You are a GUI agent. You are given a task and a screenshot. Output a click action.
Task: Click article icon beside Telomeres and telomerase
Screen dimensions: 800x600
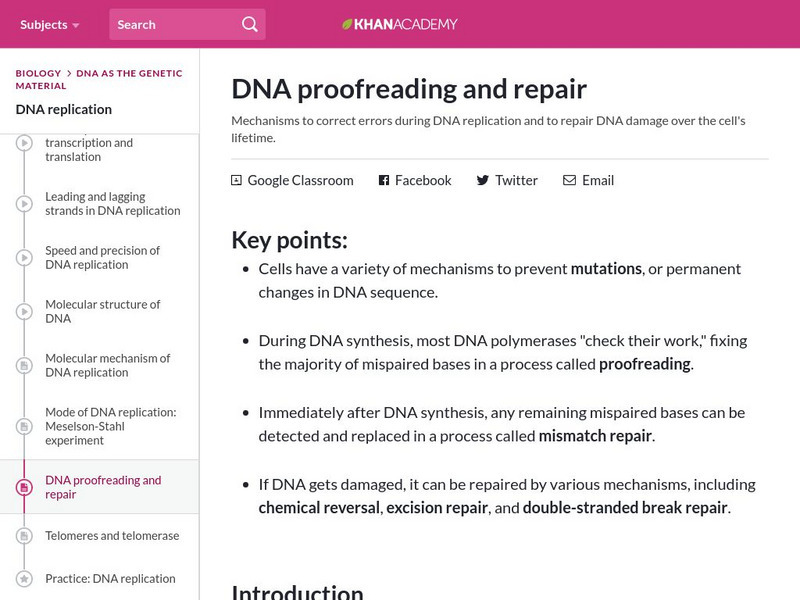point(23,535)
